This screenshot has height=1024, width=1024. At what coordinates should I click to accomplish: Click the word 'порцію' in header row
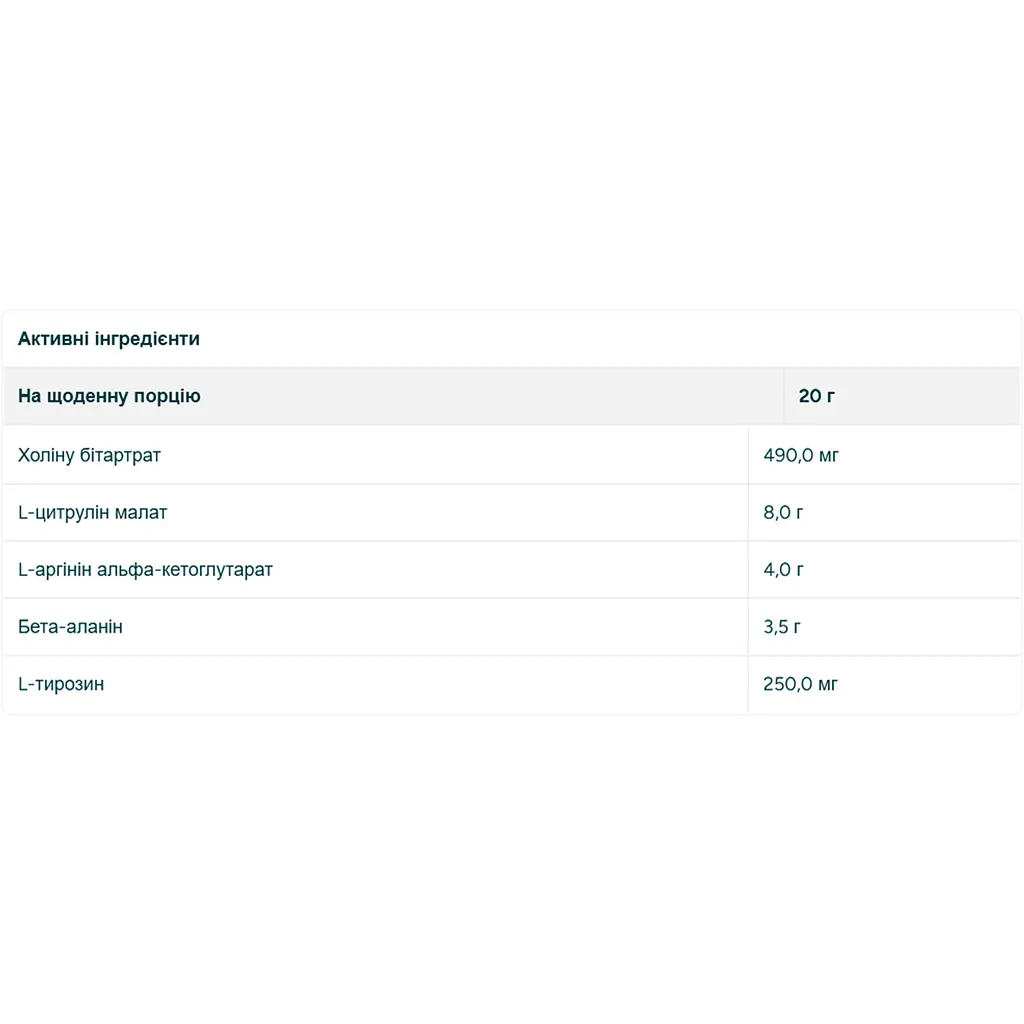point(167,396)
